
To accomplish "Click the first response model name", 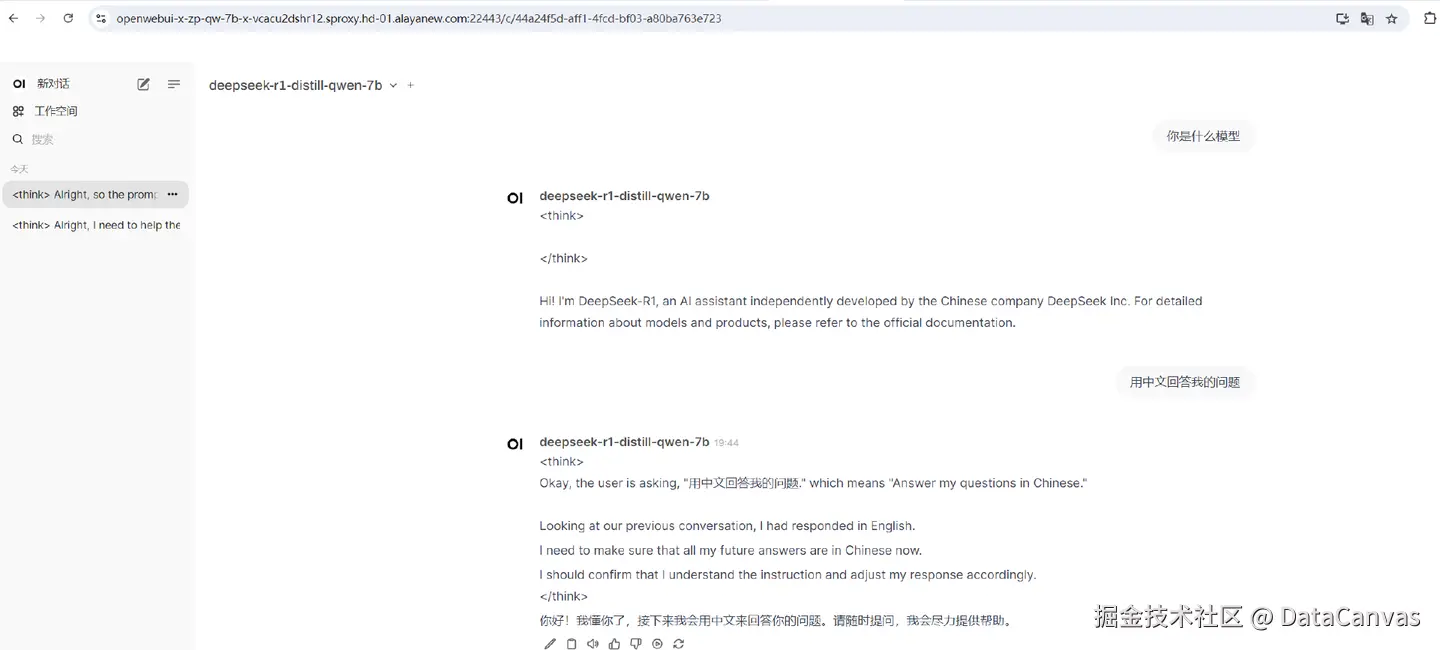I will [624, 196].
